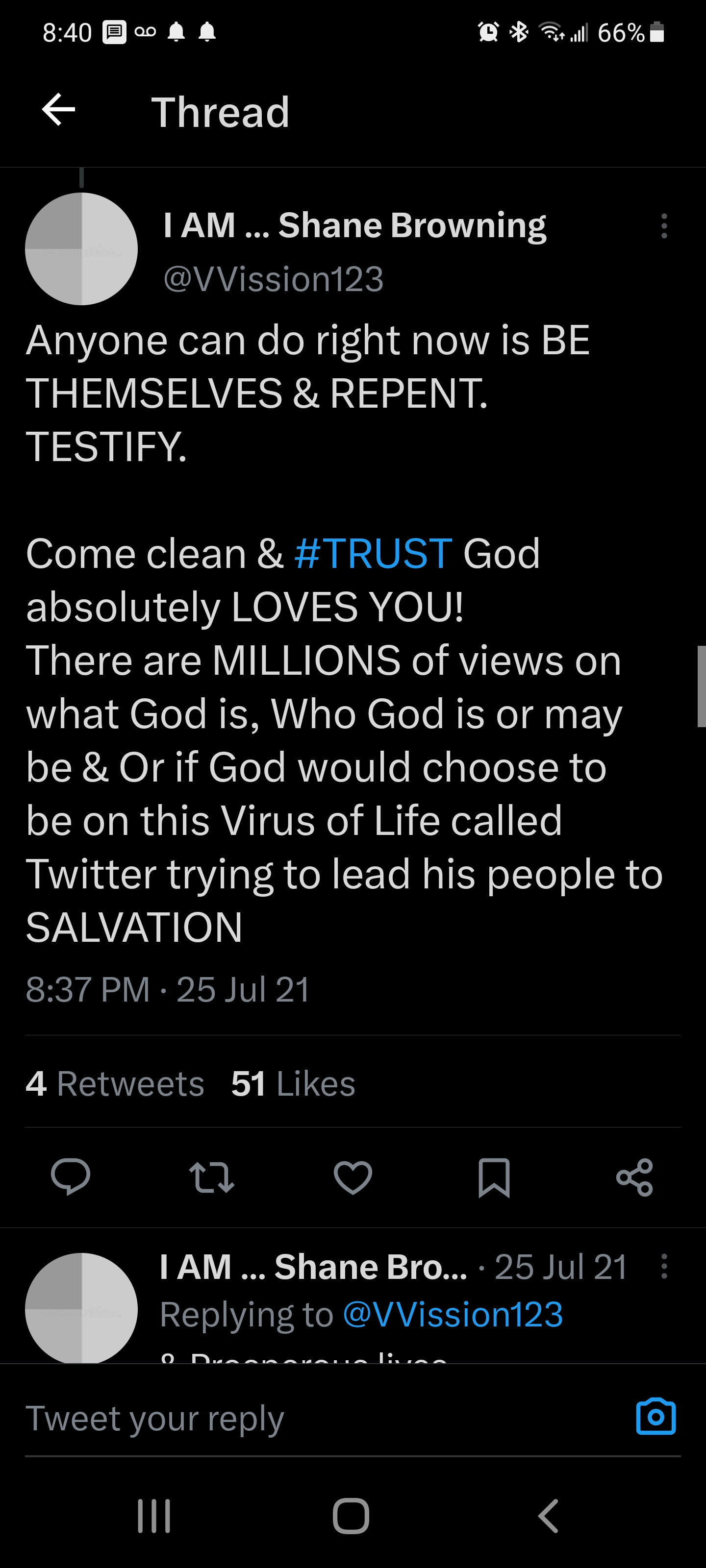
Task: Tap the back arrow in Thread header
Action: [58, 110]
